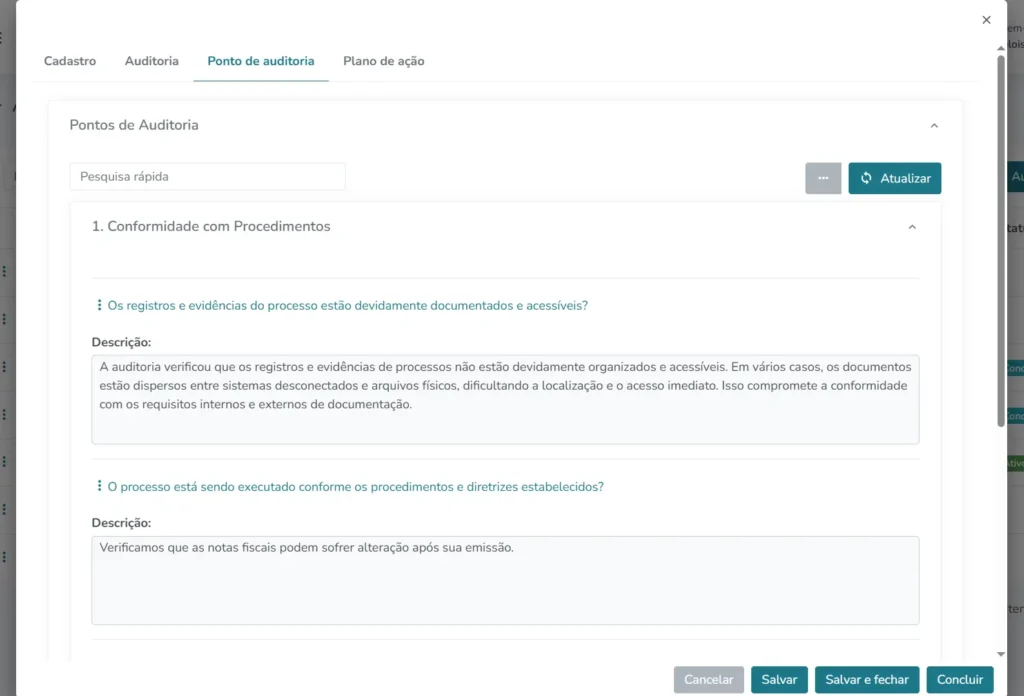Collapse the Conformidade com Procedimentos section
The height and width of the screenshot is (696, 1024).
point(911,227)
